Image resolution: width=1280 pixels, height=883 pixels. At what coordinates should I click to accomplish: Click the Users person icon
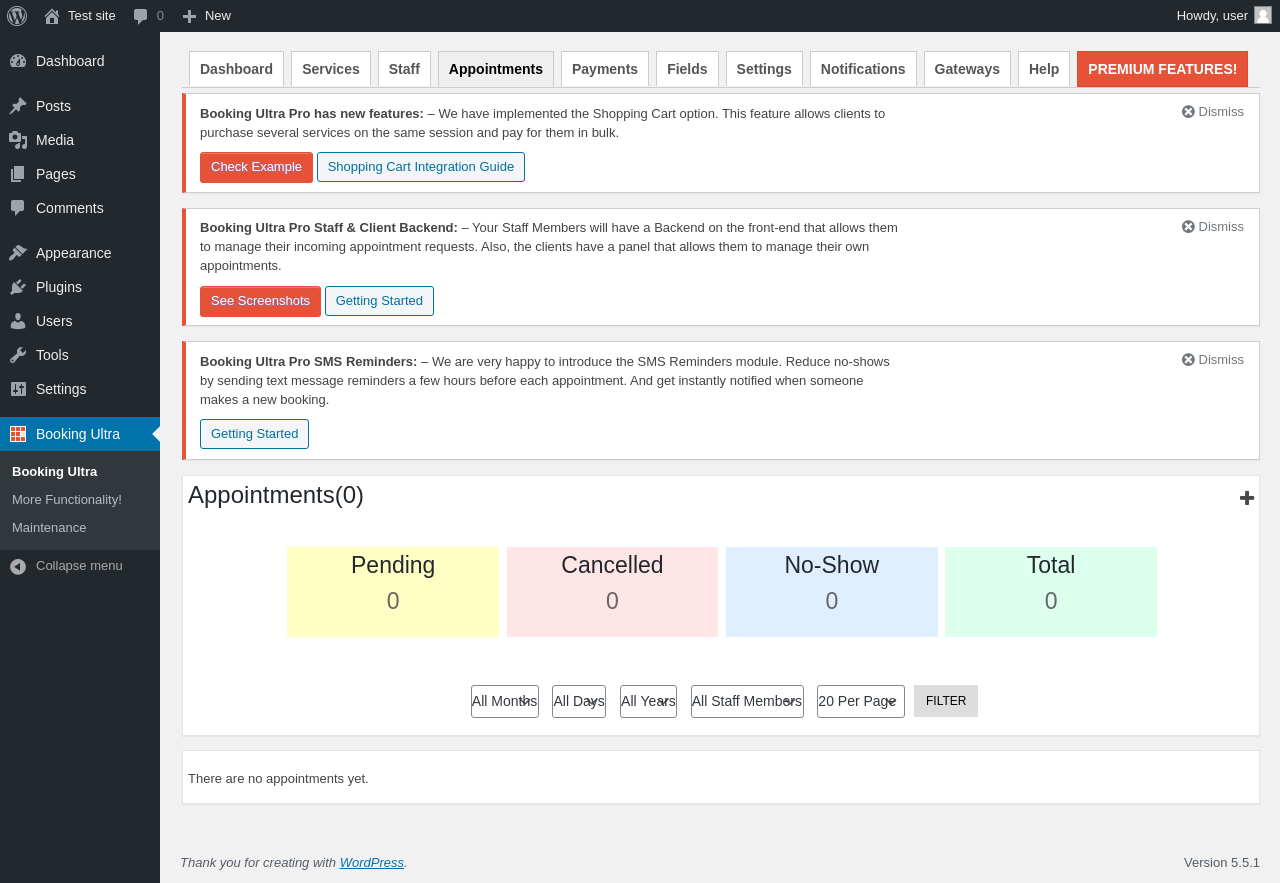pyautogui.click(x=18, y=321)
